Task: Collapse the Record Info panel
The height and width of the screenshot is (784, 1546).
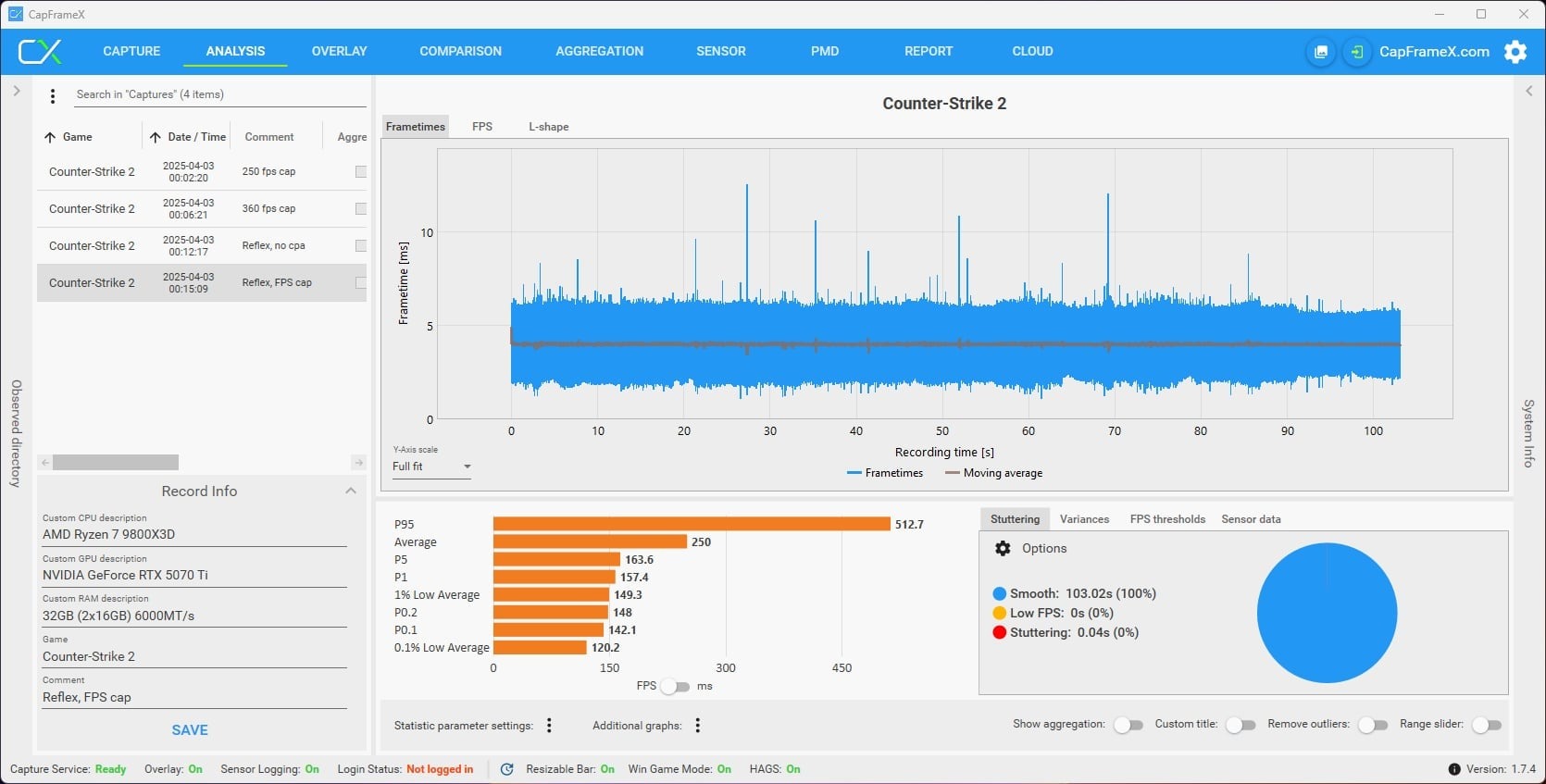Action: [x=351, y=492]
